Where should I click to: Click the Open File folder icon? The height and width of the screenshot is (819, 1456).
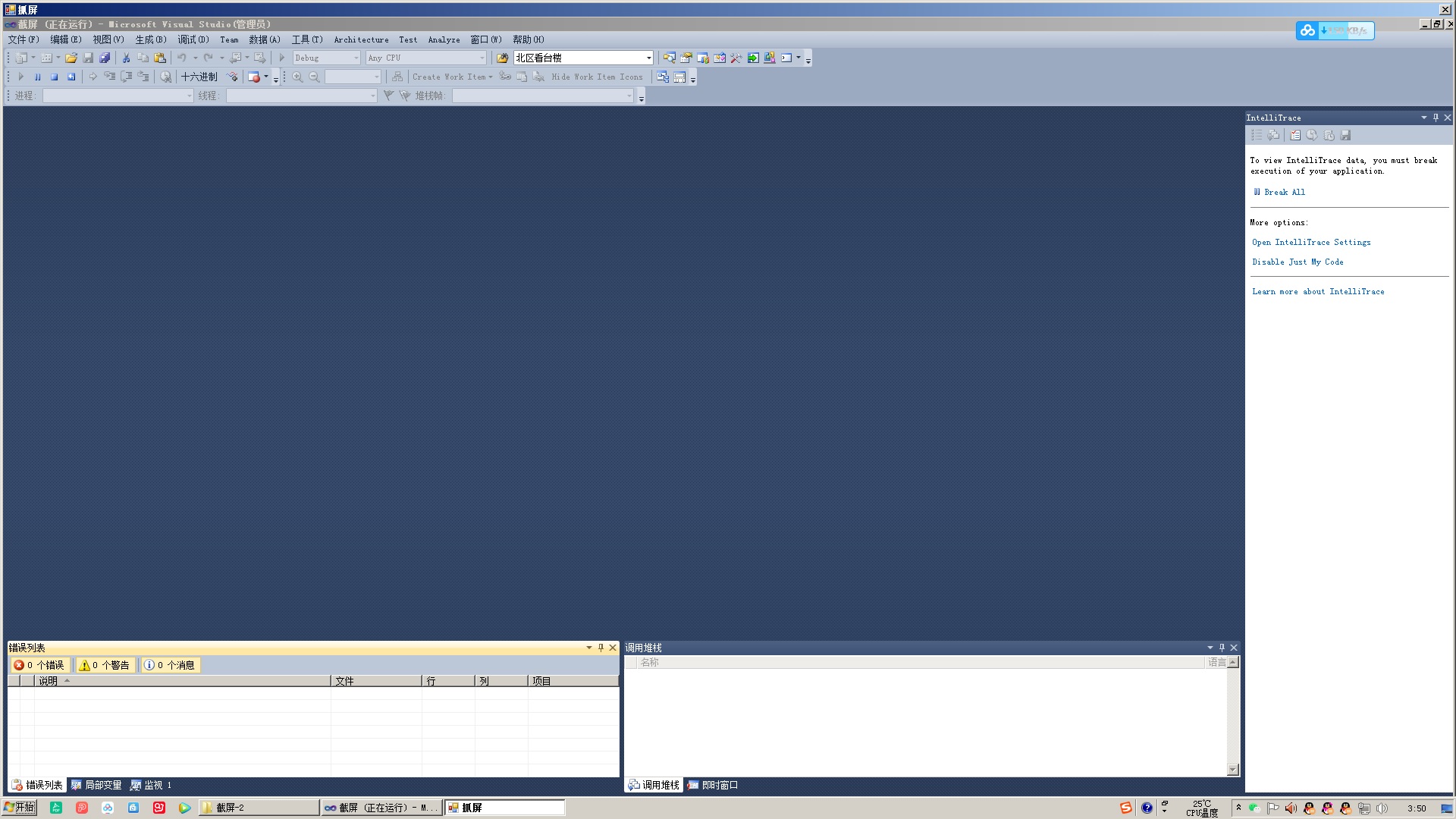[x=71, y=58]
